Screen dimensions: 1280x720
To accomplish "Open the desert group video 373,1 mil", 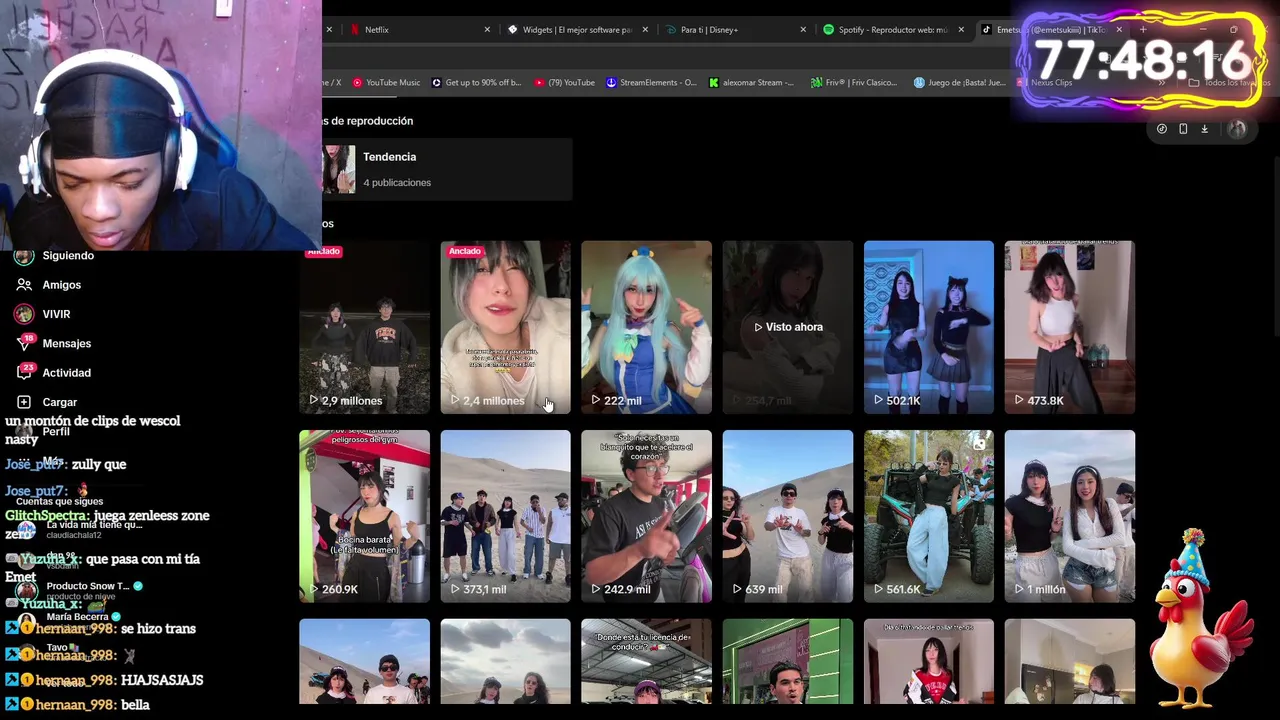I will click(x=505, y=516).
